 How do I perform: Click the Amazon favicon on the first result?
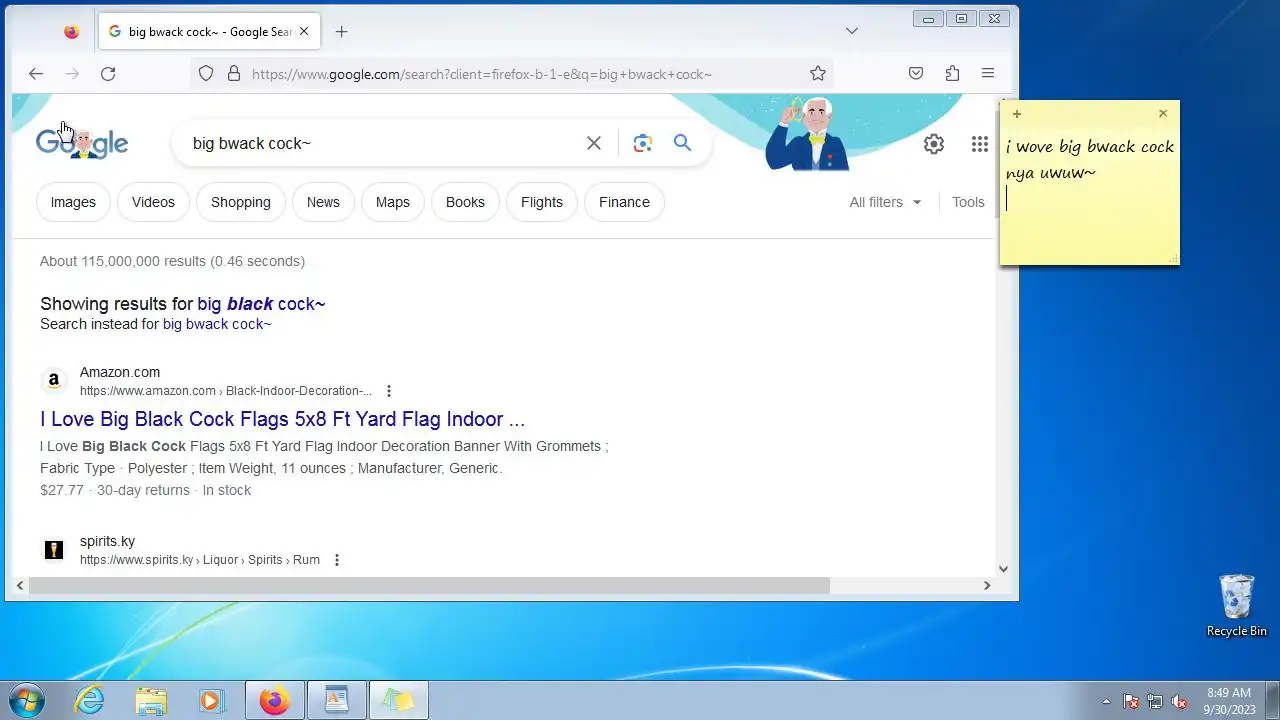[54, 381]
